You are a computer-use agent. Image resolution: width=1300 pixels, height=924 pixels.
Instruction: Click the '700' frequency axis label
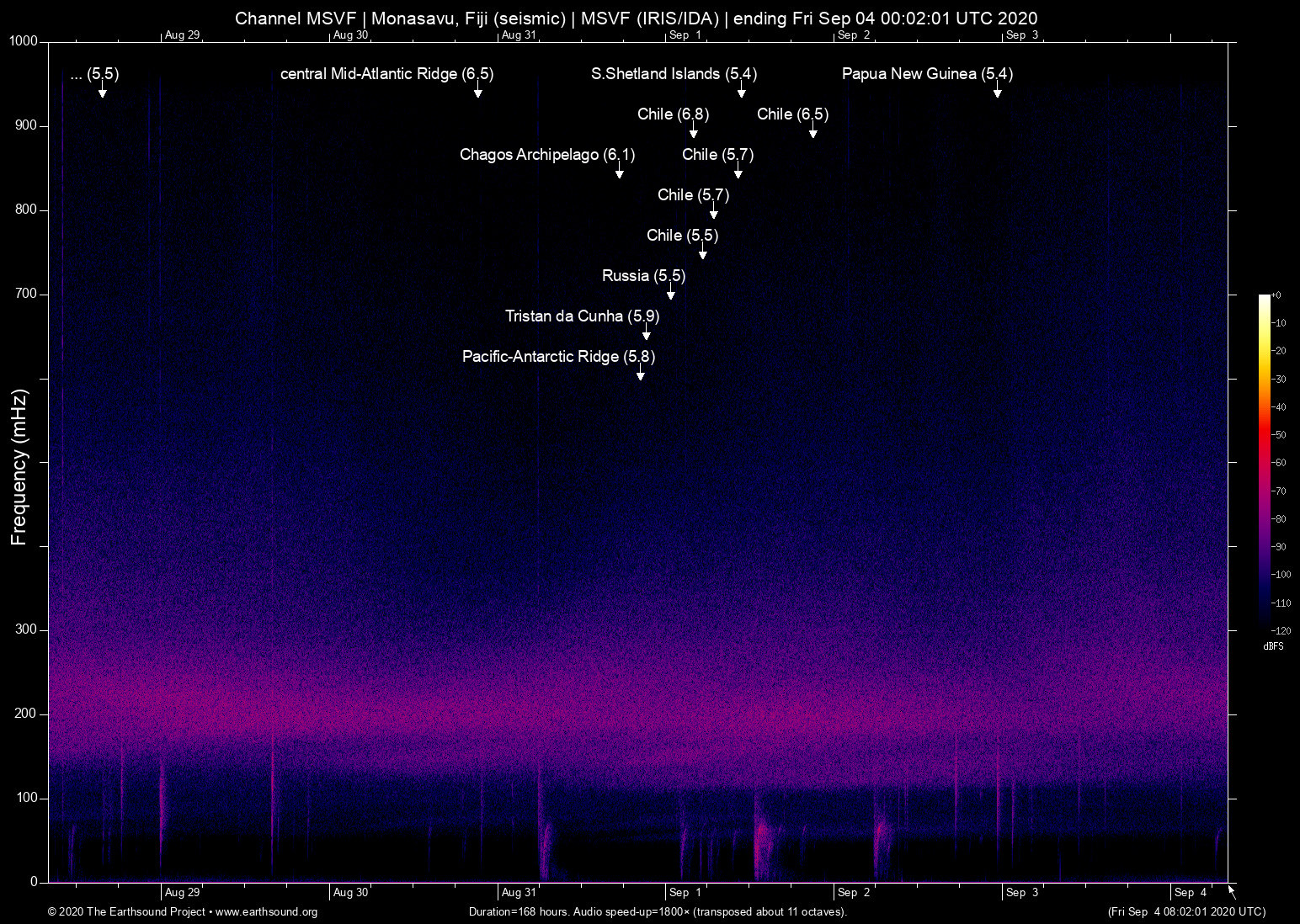point(27,294)
